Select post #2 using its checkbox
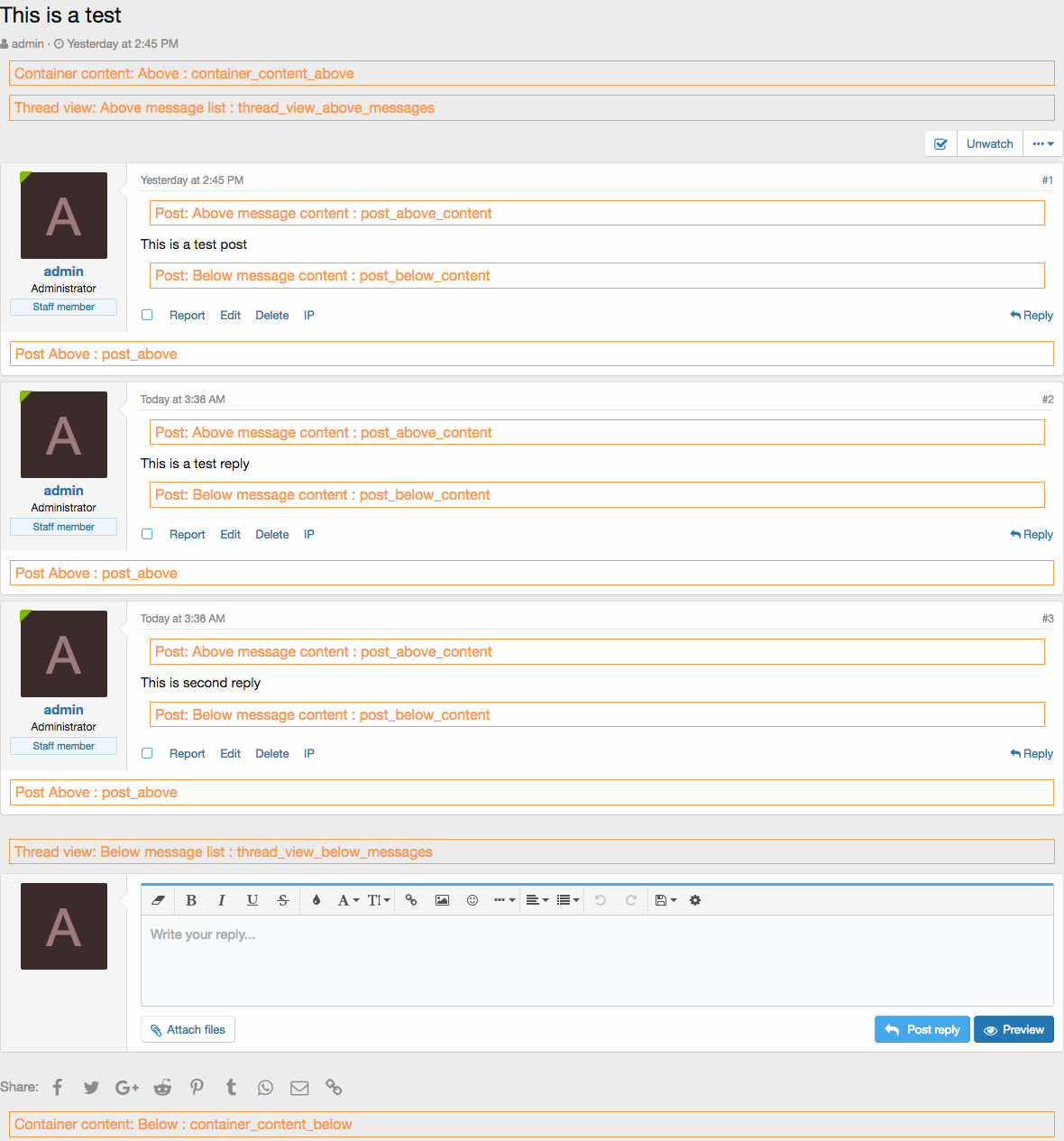1064x1141 pixels. [x=148, y=534]
